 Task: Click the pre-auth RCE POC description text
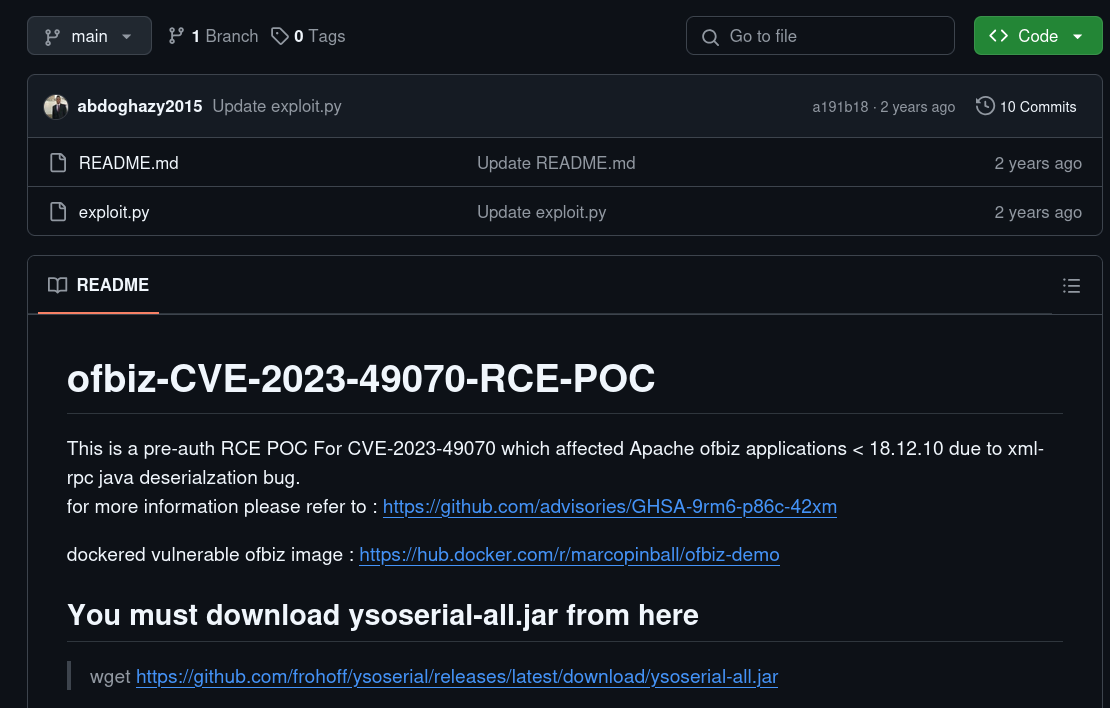pos(555,463)
